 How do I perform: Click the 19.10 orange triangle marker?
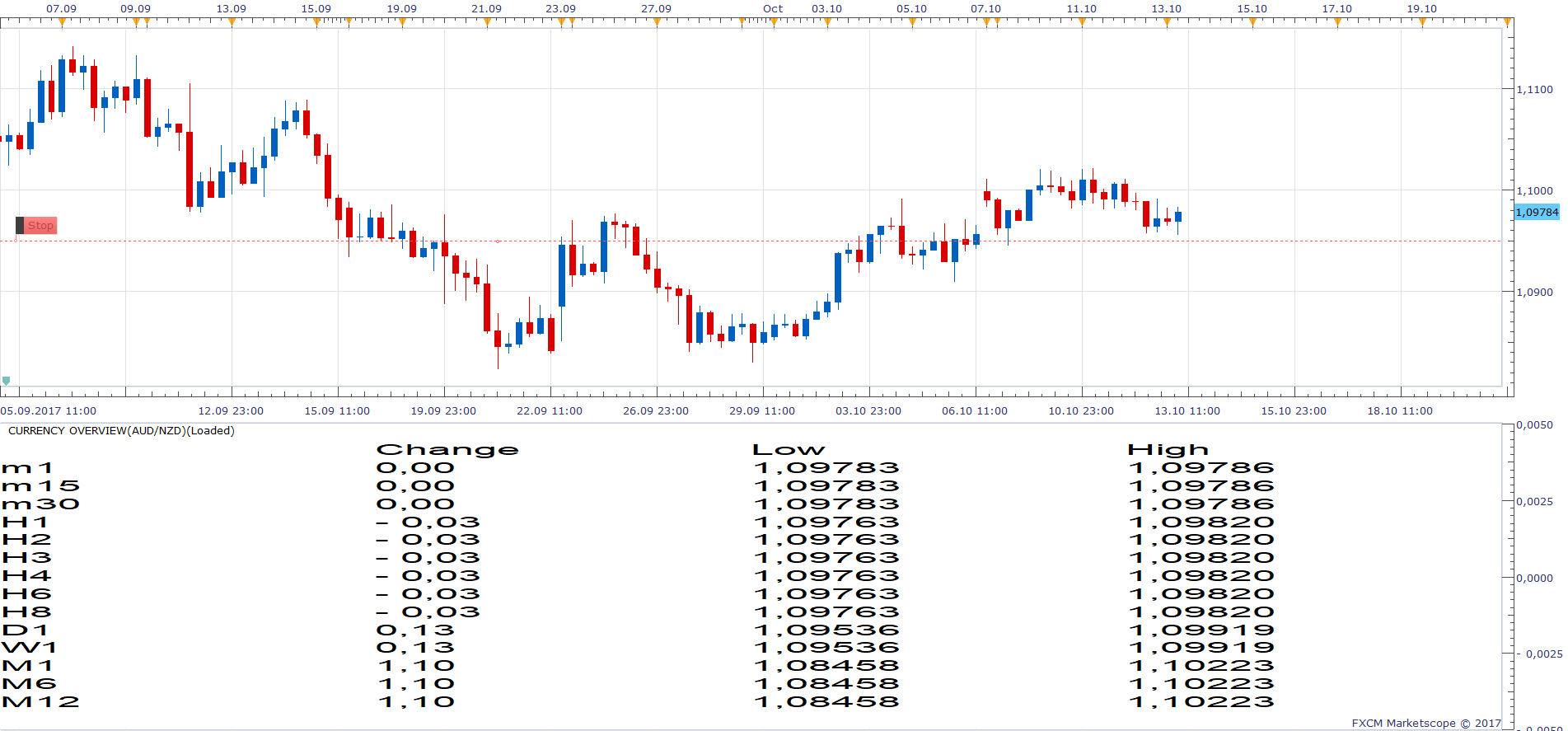tap(1422, 22)
